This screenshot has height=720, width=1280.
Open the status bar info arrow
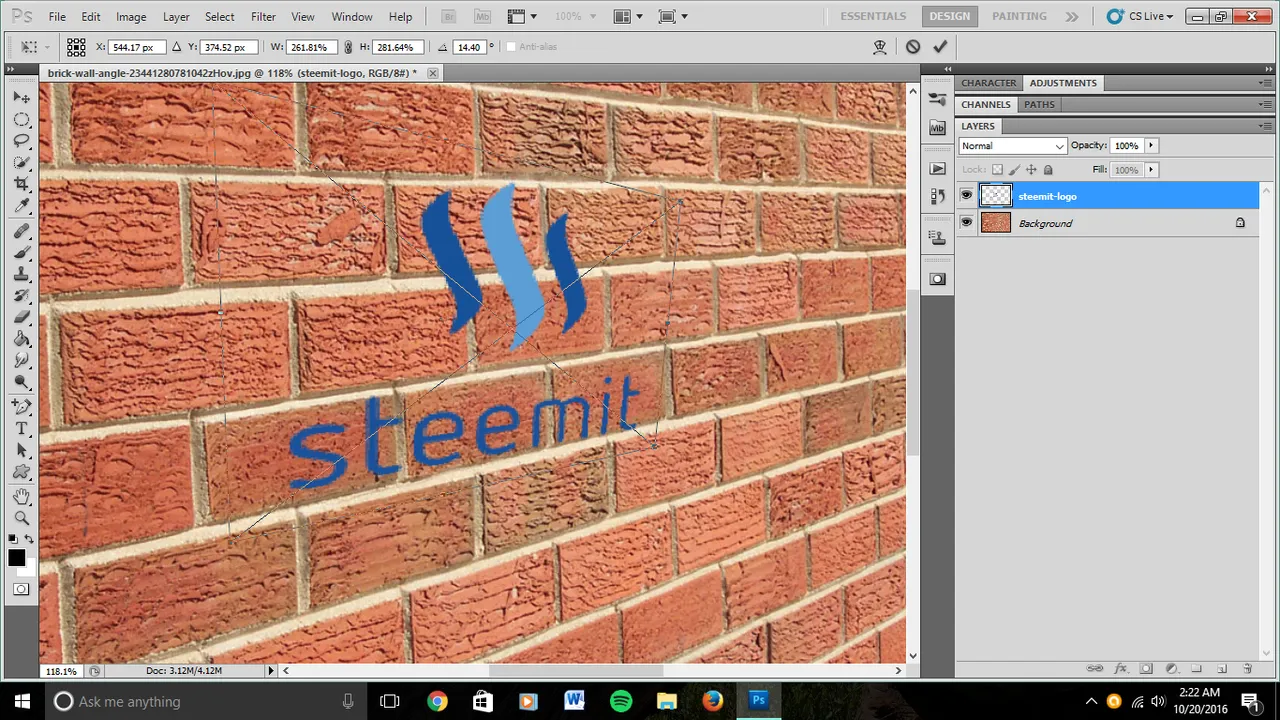[x=270, y=670]
